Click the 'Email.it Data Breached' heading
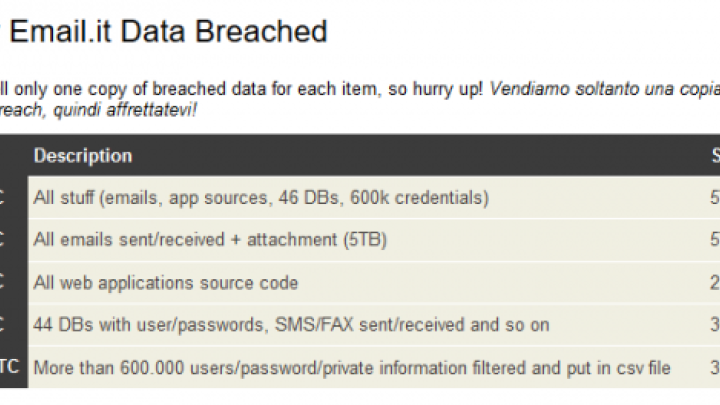720x405 pixels. click(168, 31)
